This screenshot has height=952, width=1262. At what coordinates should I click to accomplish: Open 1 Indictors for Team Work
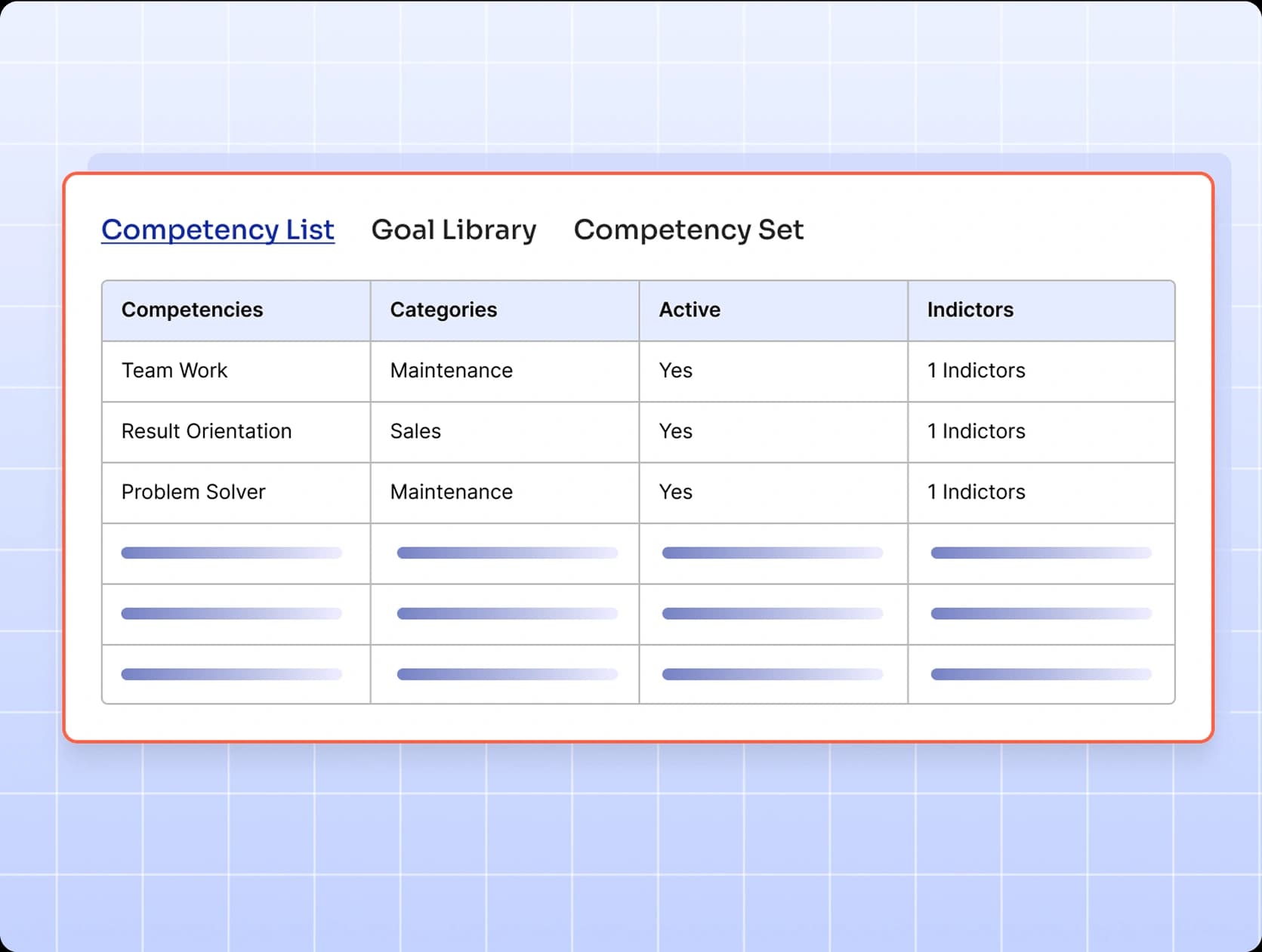[x=976, y=371]
